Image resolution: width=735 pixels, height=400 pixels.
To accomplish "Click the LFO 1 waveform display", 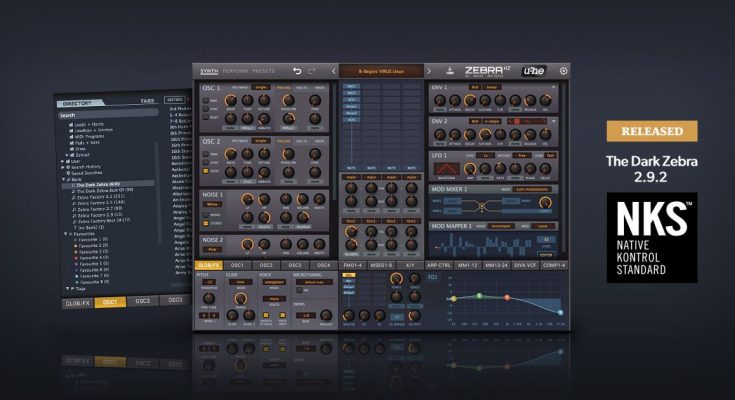I will pos(445,166).
